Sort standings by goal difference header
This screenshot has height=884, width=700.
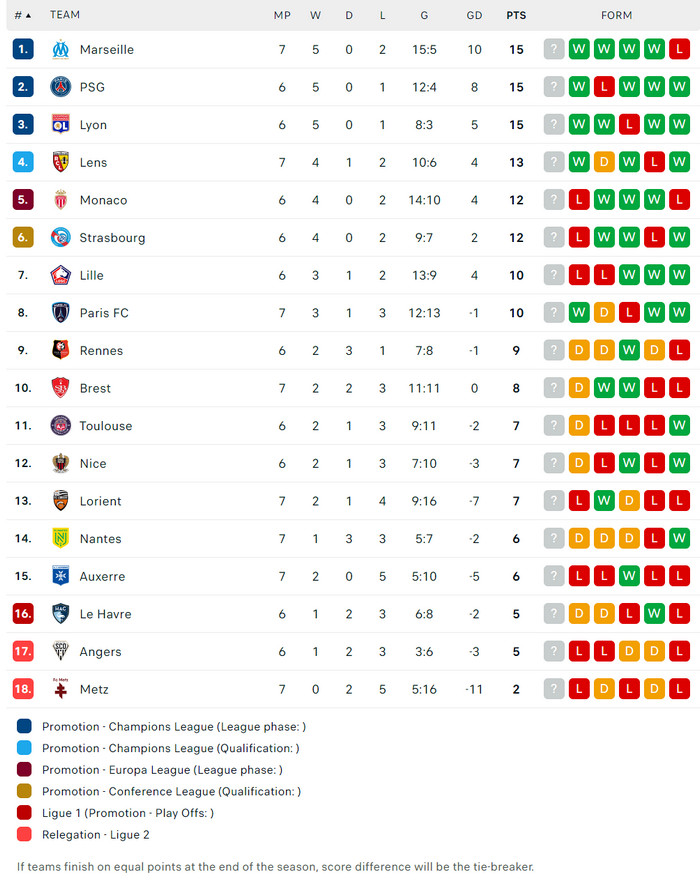point(474,15)
